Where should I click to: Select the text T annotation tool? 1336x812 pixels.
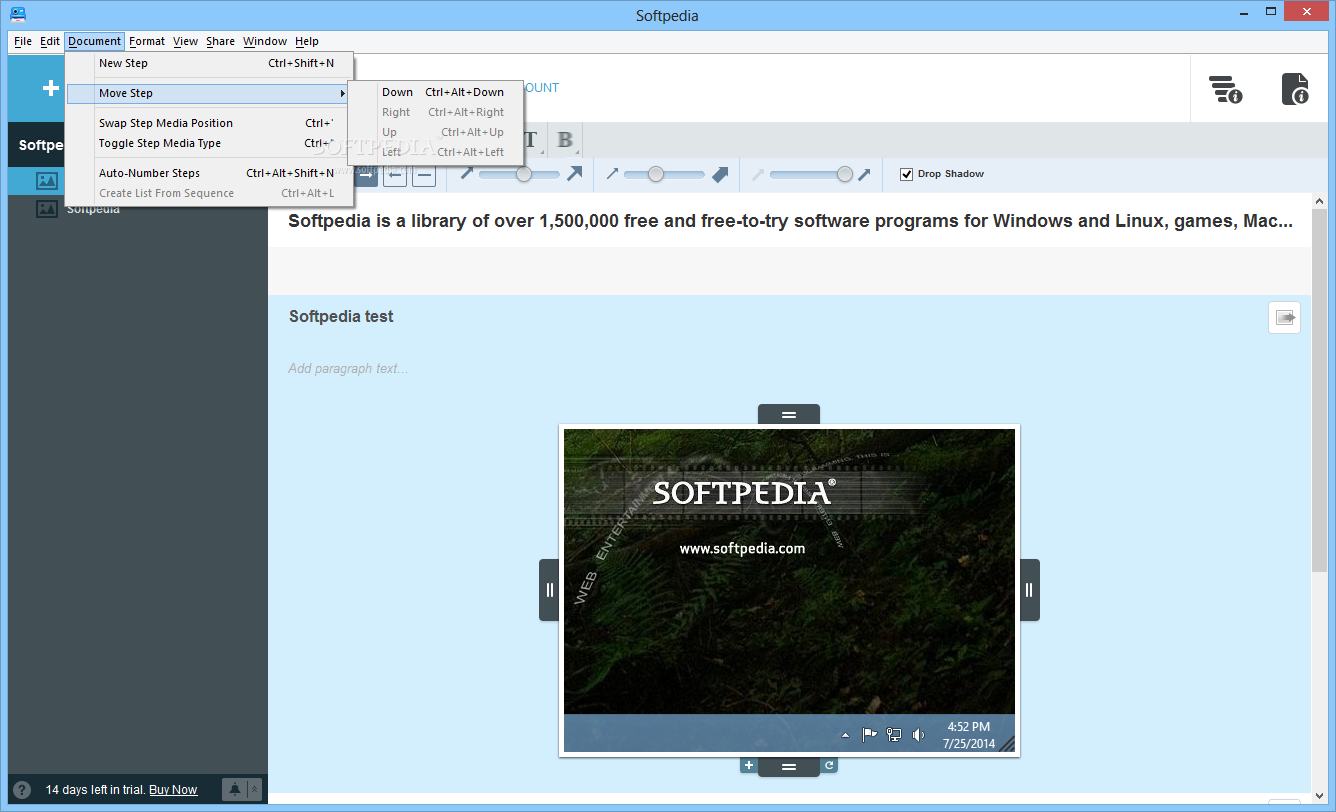click(530, 140)
